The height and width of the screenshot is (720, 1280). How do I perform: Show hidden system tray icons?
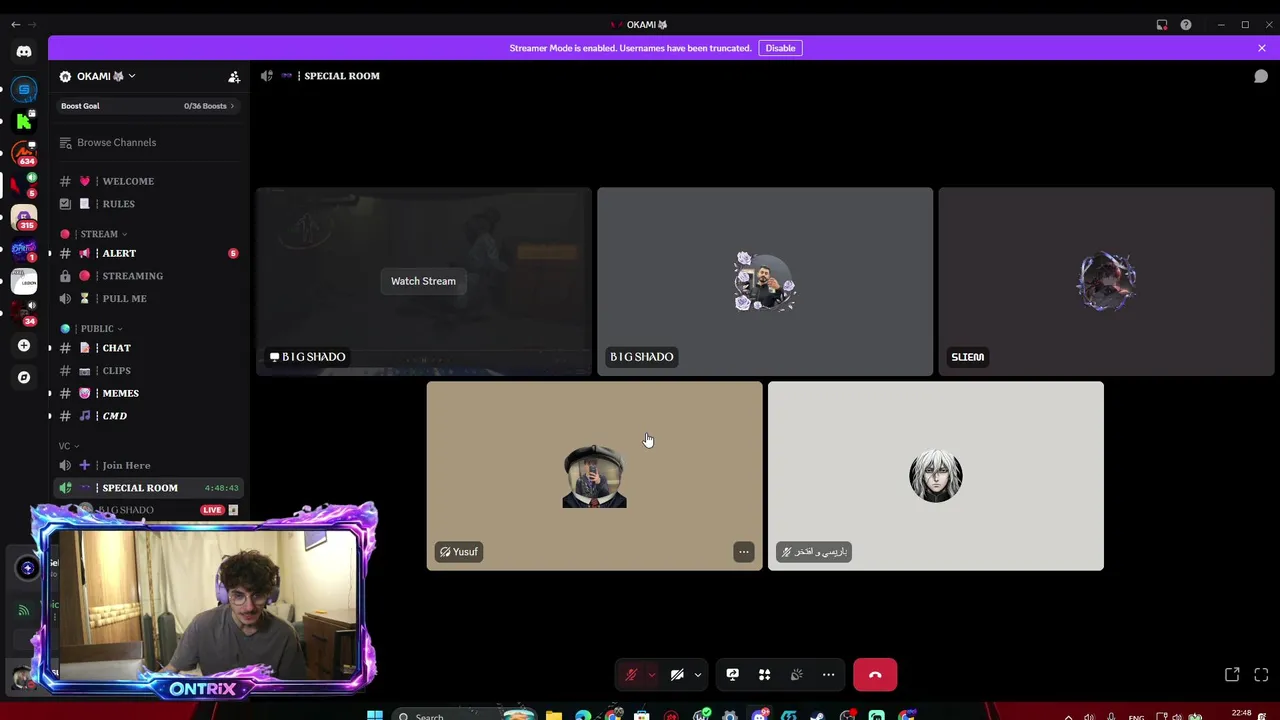click(1068, 716)
